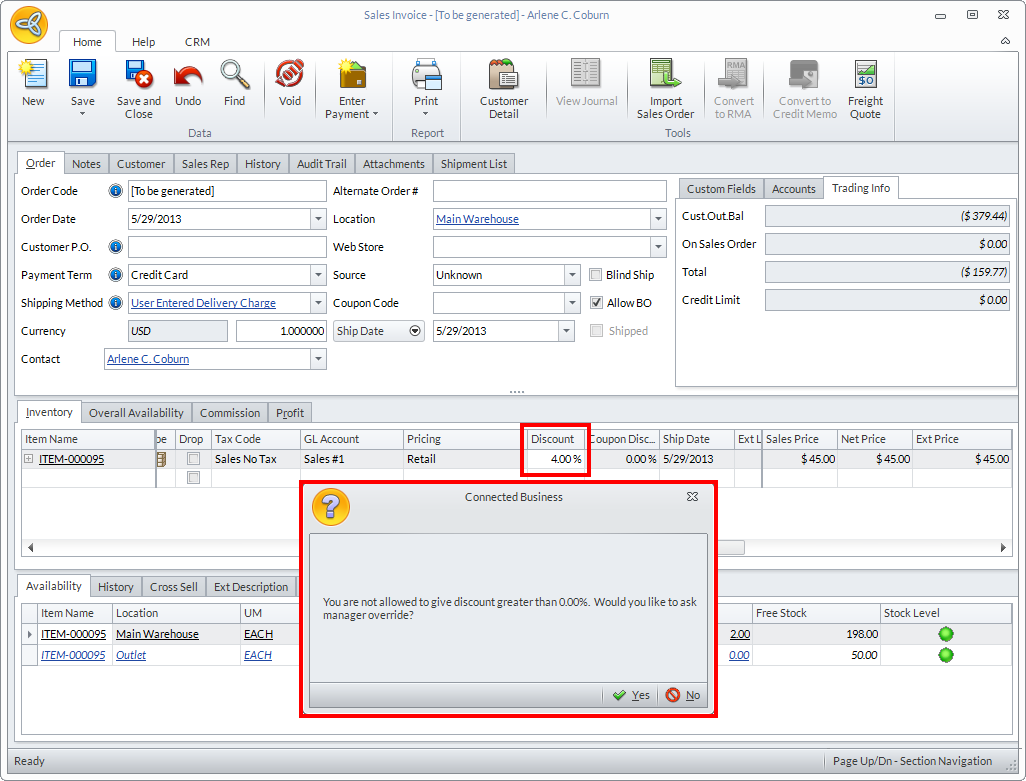
Task: Switch to the Sales Rep tab
Action: coord(205,164)
